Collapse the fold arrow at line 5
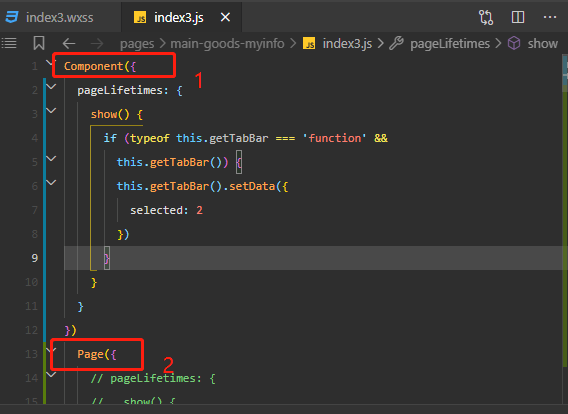 tap(51, 159)
